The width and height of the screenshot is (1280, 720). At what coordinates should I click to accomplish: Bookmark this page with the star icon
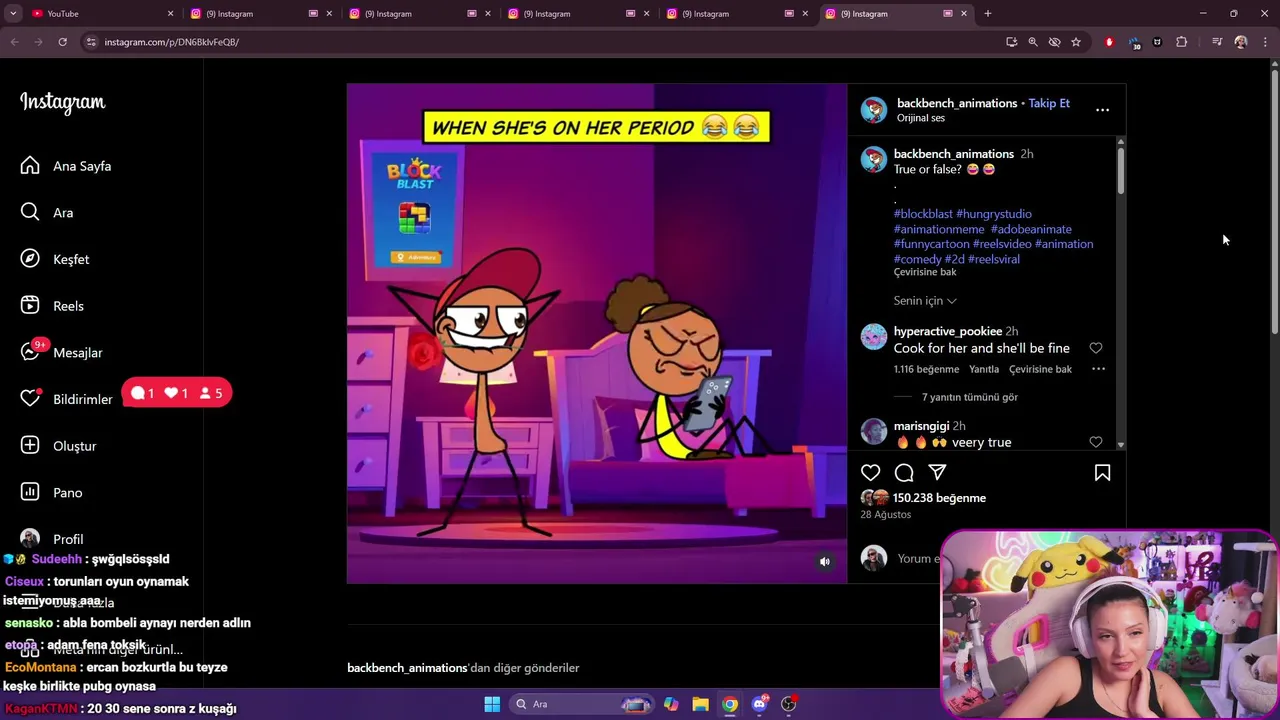(x=1076, y=42)
